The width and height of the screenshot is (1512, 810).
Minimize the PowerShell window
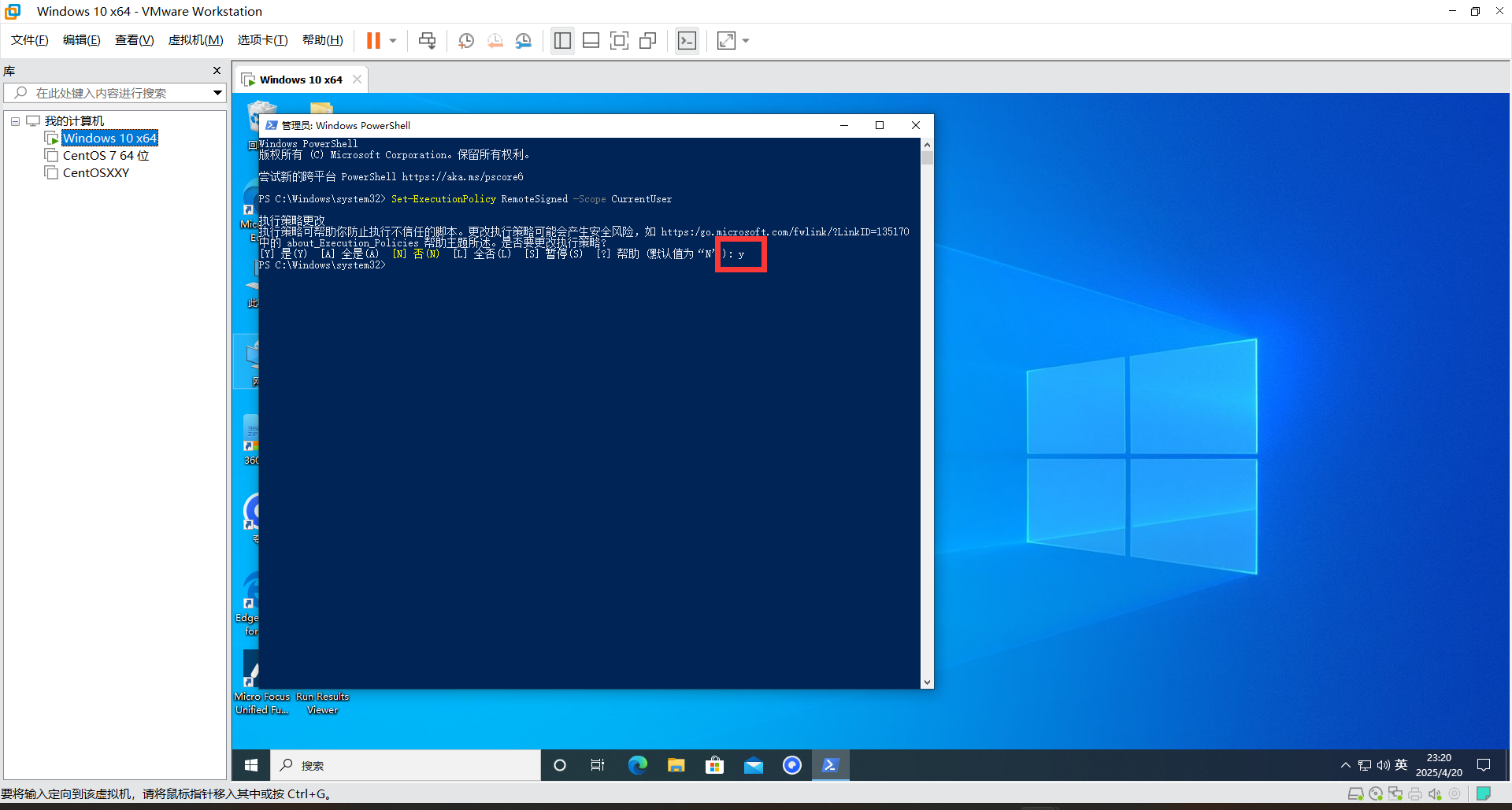(x=844, y=125)
